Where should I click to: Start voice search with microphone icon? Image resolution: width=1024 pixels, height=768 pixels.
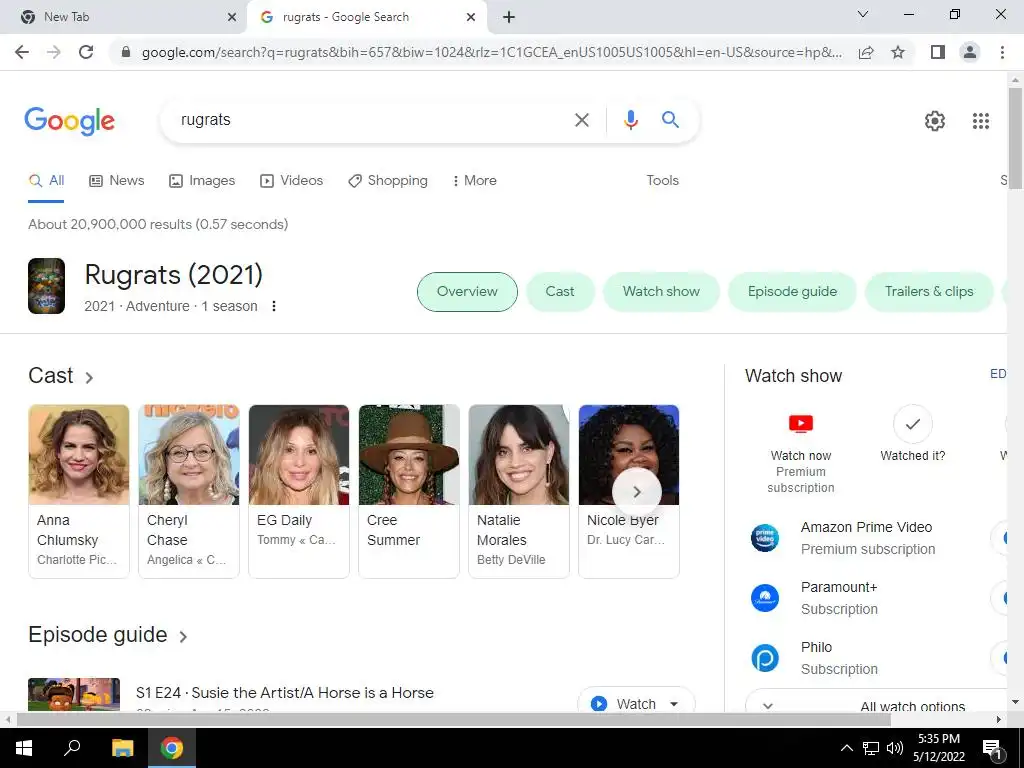630,120
